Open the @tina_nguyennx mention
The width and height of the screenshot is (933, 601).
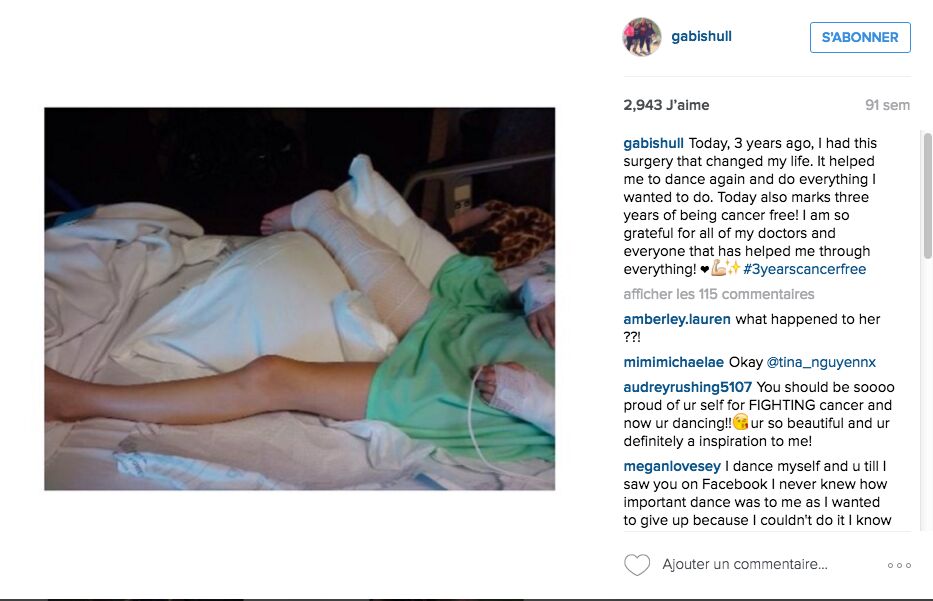point(821,362)
